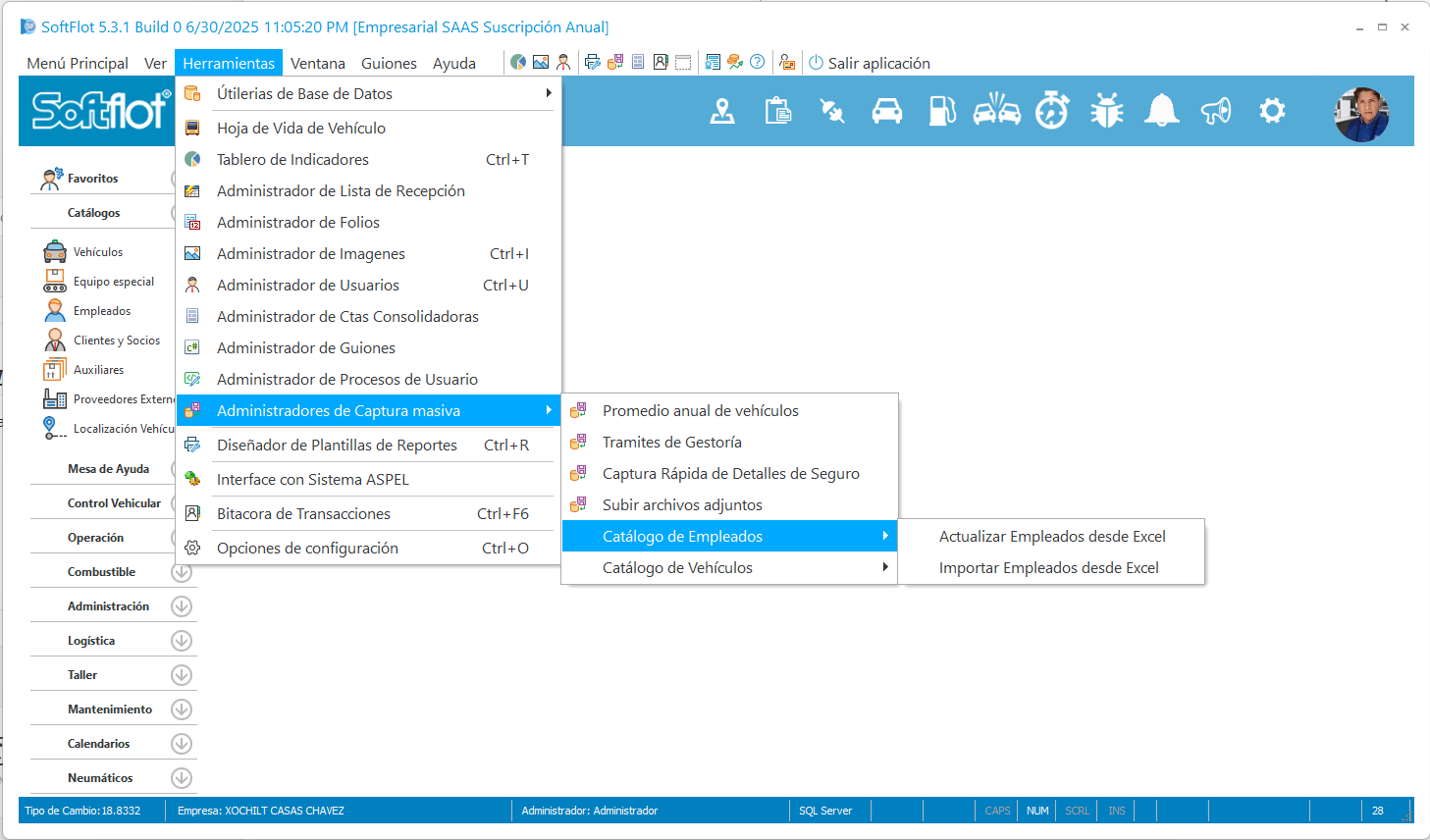Image resolution: width=1430 pixels, height=840 pixels.
Task: Open the user profile photo
Action: (1361, 114)
